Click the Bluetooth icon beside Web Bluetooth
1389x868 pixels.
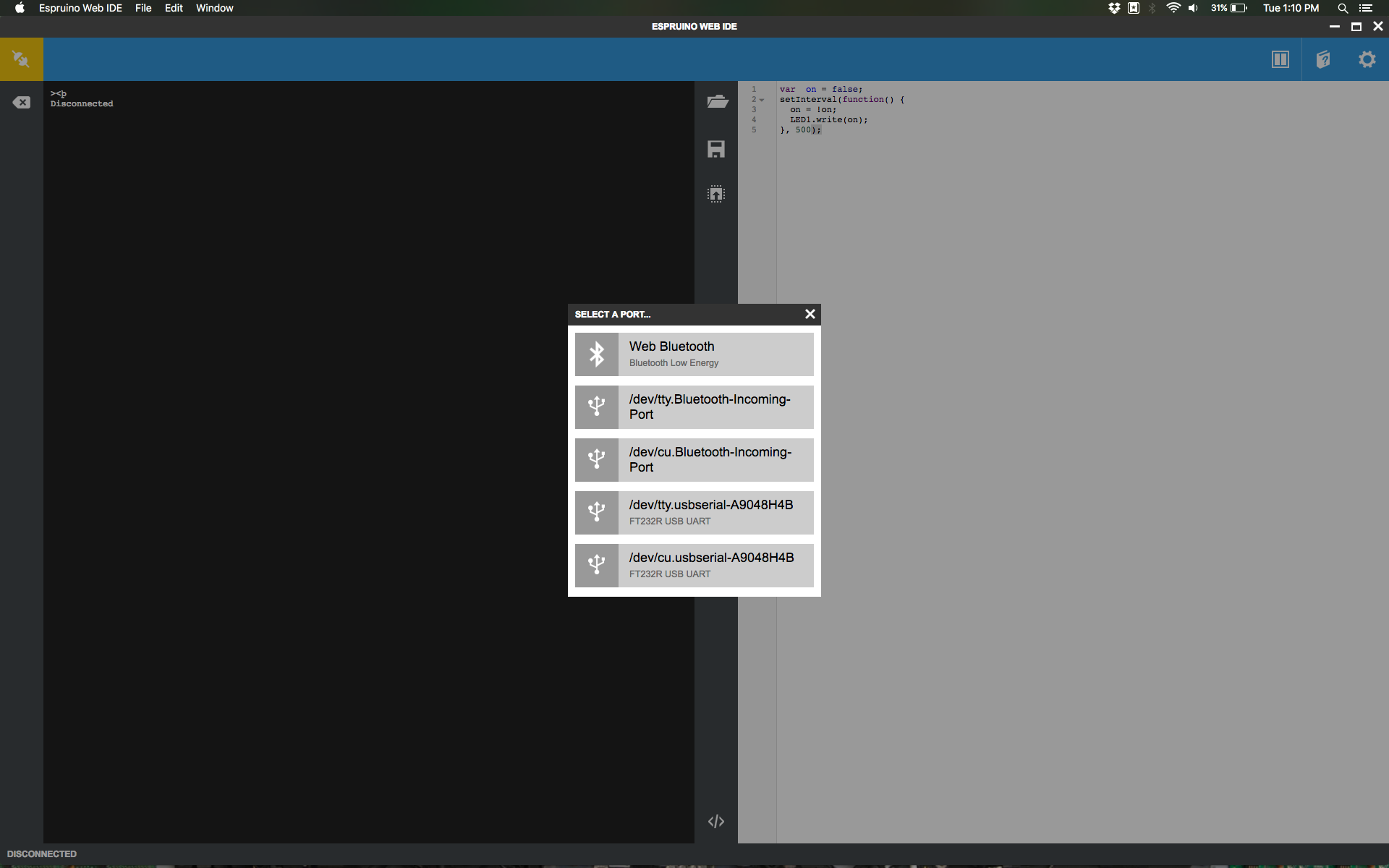click(597, 354)
